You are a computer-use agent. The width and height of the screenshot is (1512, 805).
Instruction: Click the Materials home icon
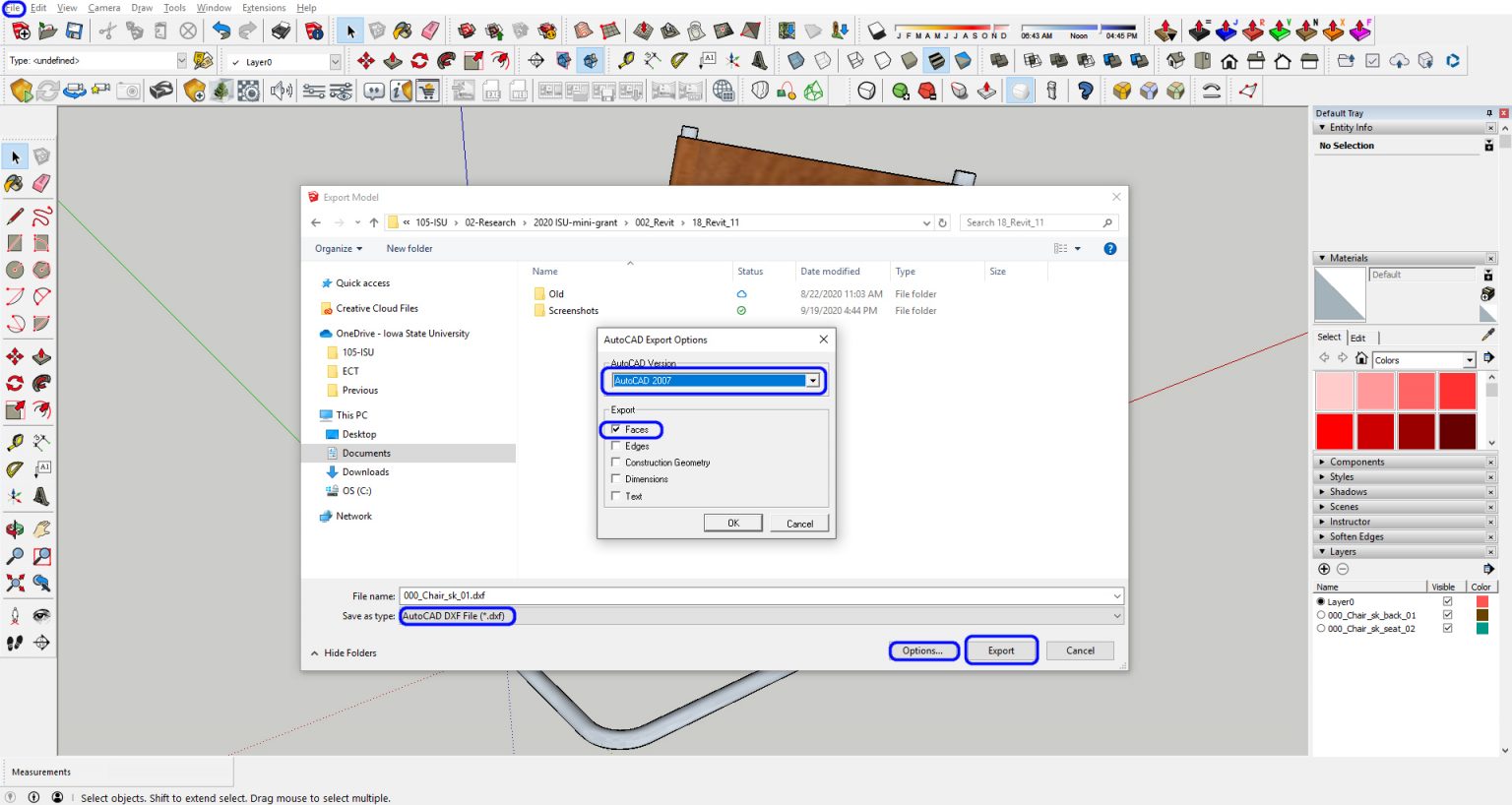tap(1361, 359)
